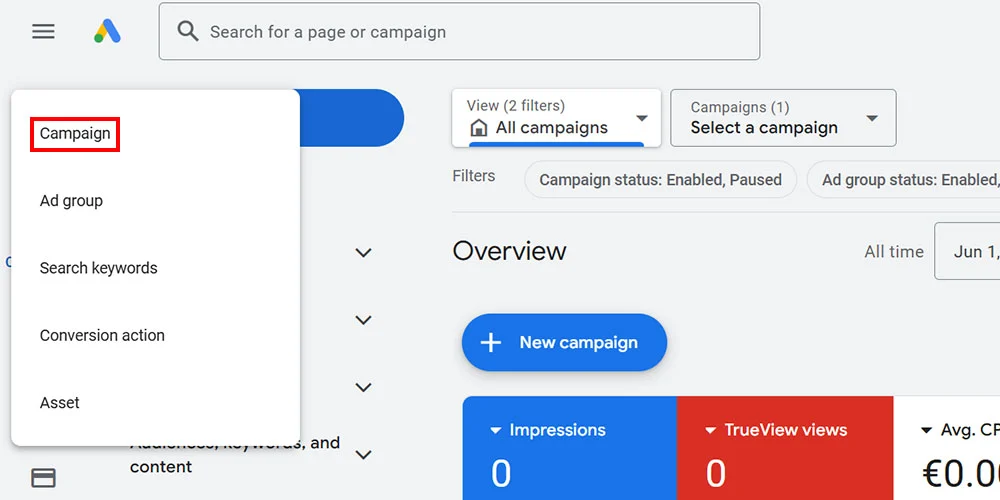Click the home icon beside All campaigns
Image resolution: width=1000 pixels, height=500 pixels.
click(479, 128)
